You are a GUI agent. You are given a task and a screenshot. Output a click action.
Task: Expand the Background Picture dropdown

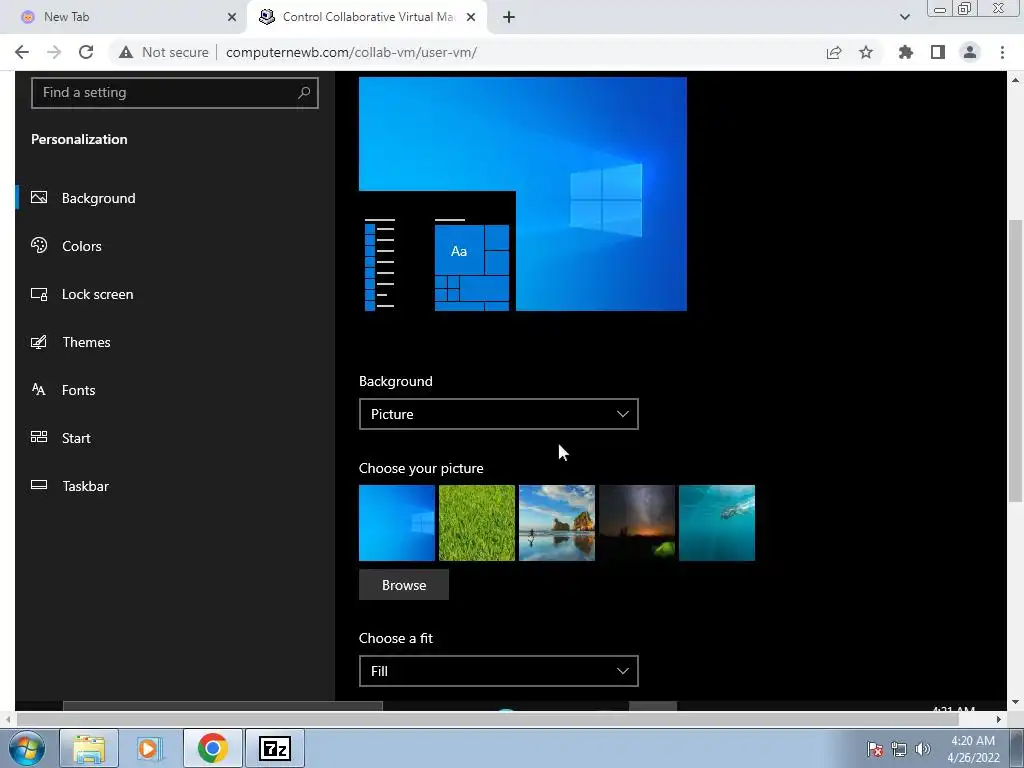point(498,414)
